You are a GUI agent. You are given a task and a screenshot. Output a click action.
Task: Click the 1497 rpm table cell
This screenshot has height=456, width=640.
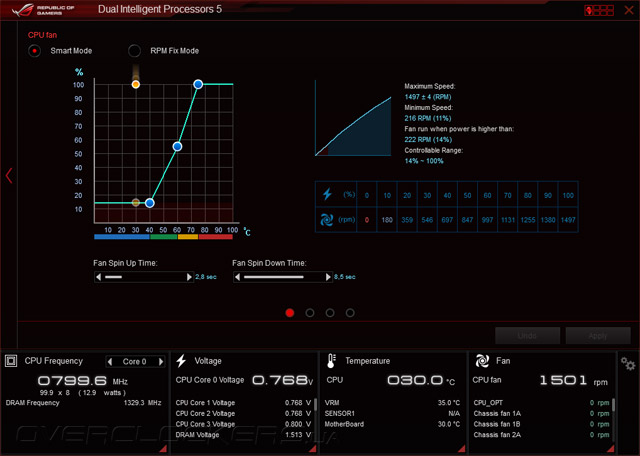[568, 220]
